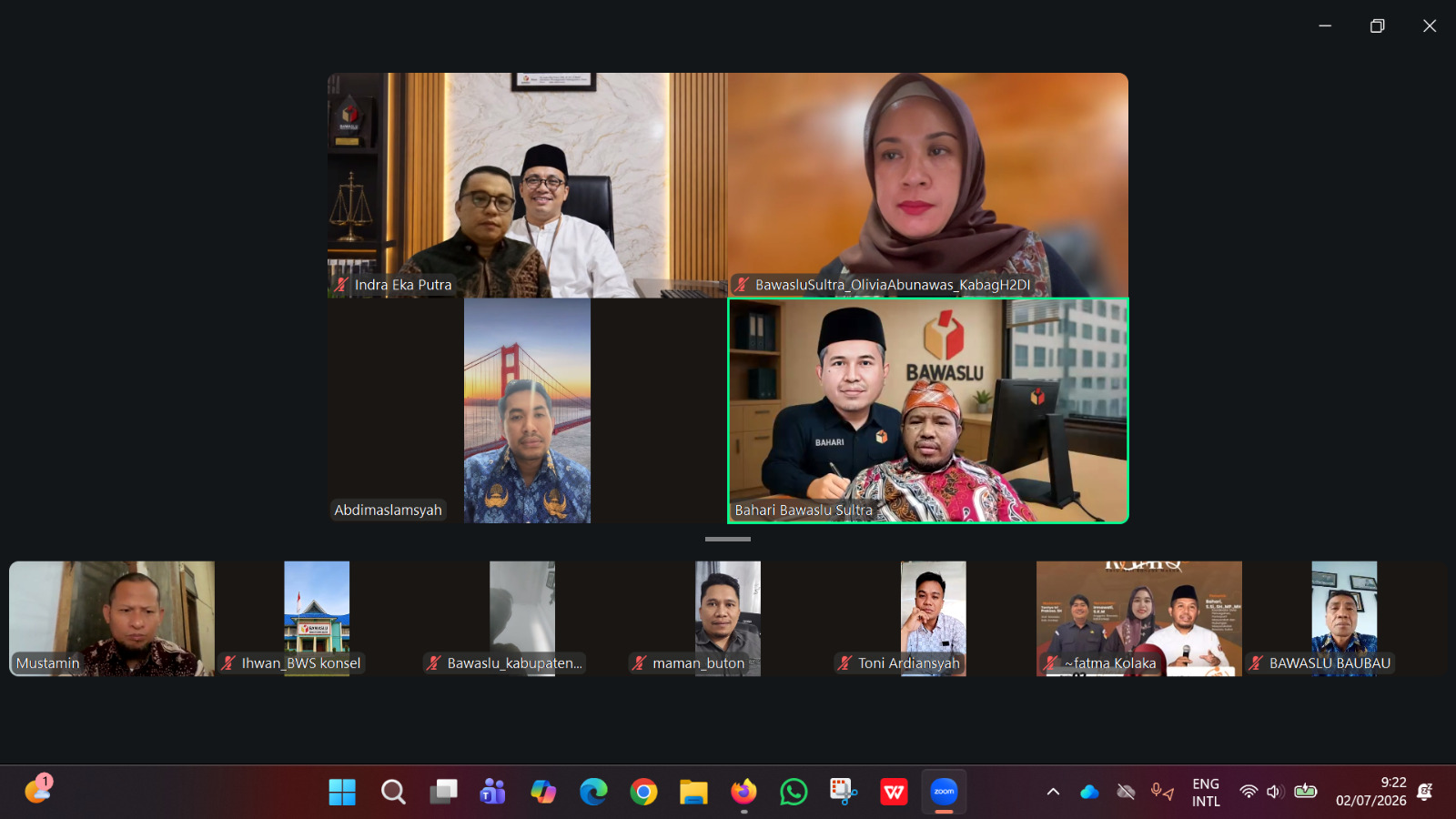Select Abdimaslamsyah's video tile
The height and width of the screenshot is (819, 1456).
(x=528, y=411)
